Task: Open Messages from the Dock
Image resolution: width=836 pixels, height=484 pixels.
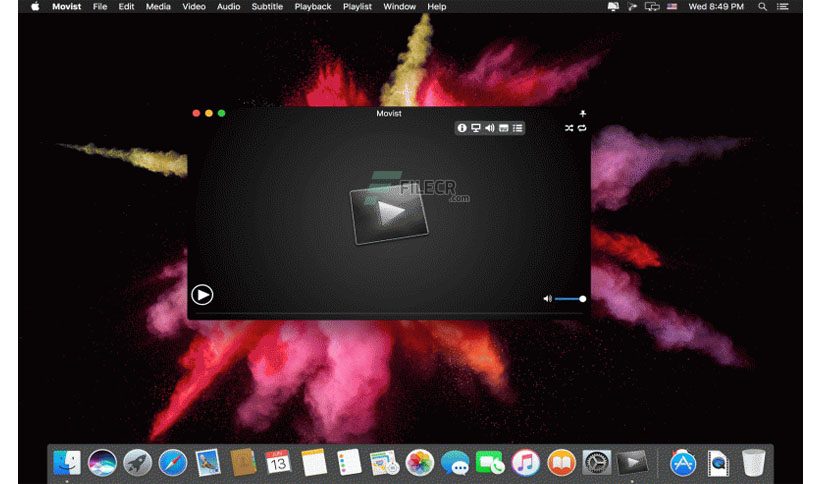Action: [455, 462]
